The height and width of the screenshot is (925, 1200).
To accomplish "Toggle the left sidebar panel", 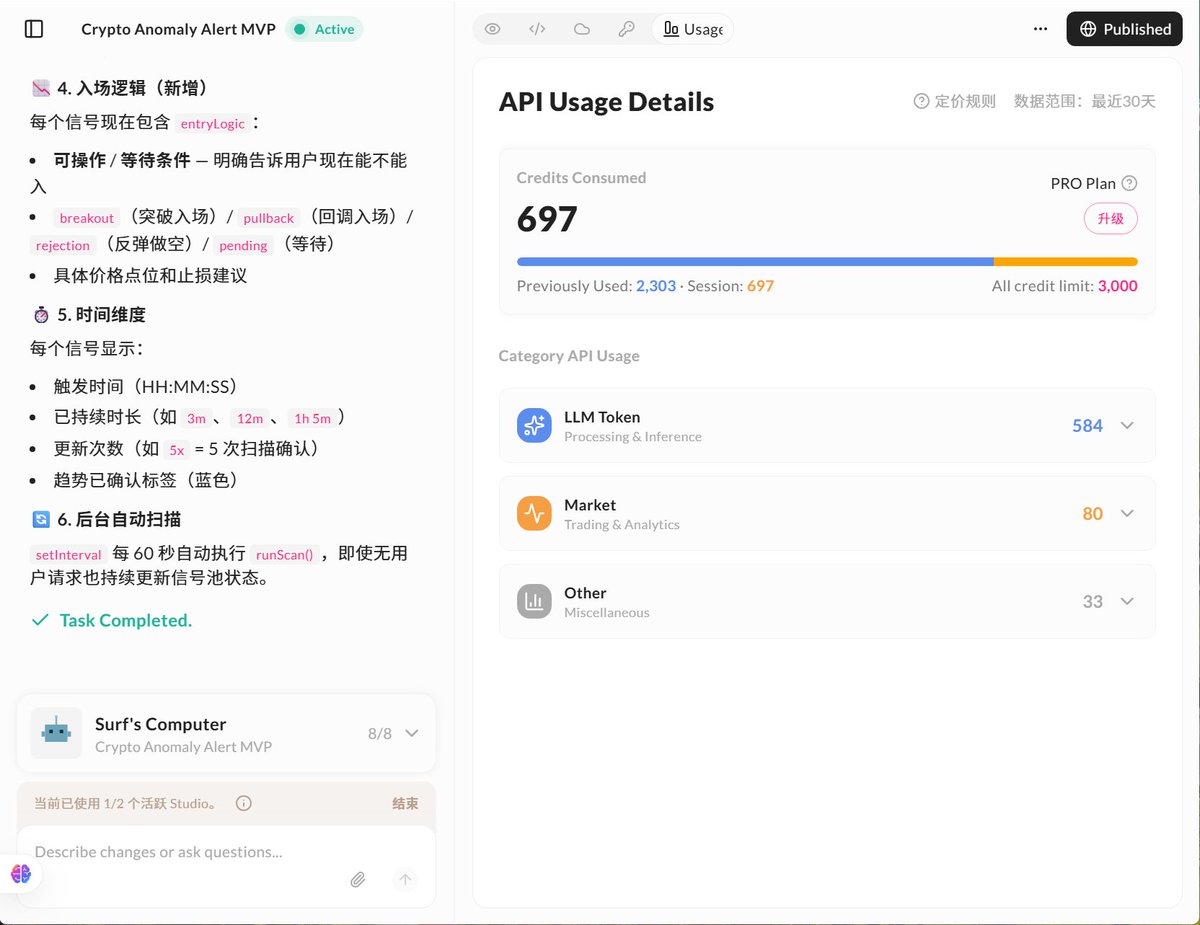I will [33, 29].
